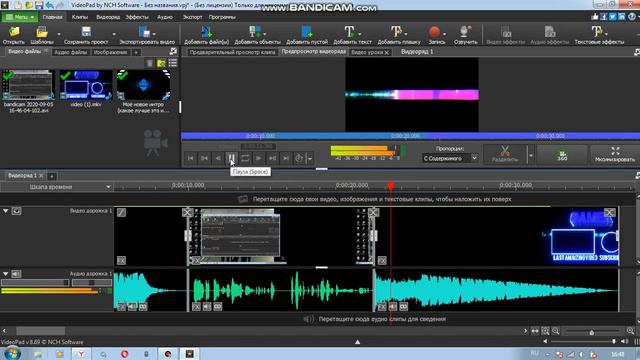
Task: Toggle list view in the media bin
Action: 173,63
